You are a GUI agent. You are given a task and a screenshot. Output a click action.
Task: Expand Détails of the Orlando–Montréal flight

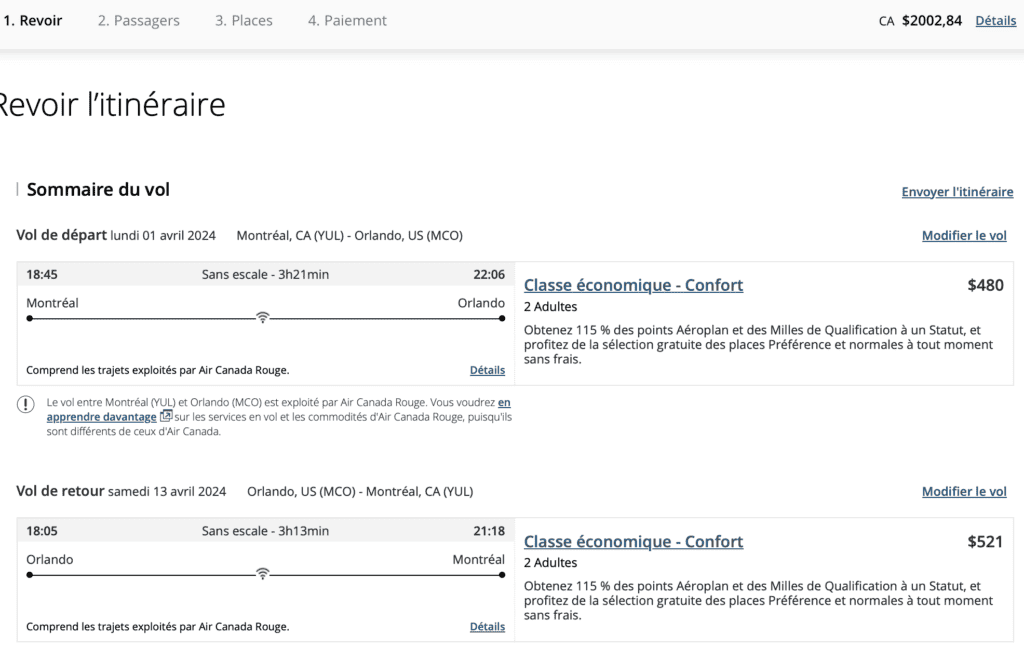tap(487, 627)
